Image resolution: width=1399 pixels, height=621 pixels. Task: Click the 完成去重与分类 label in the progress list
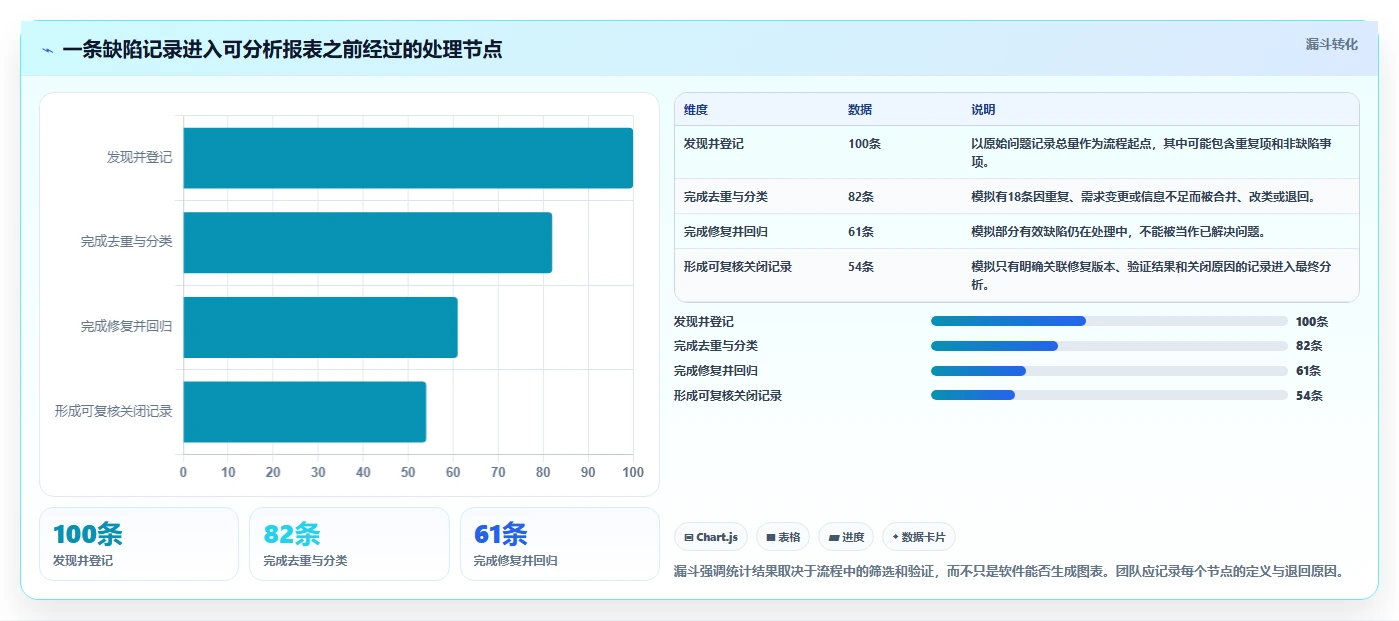pos(716,346)
